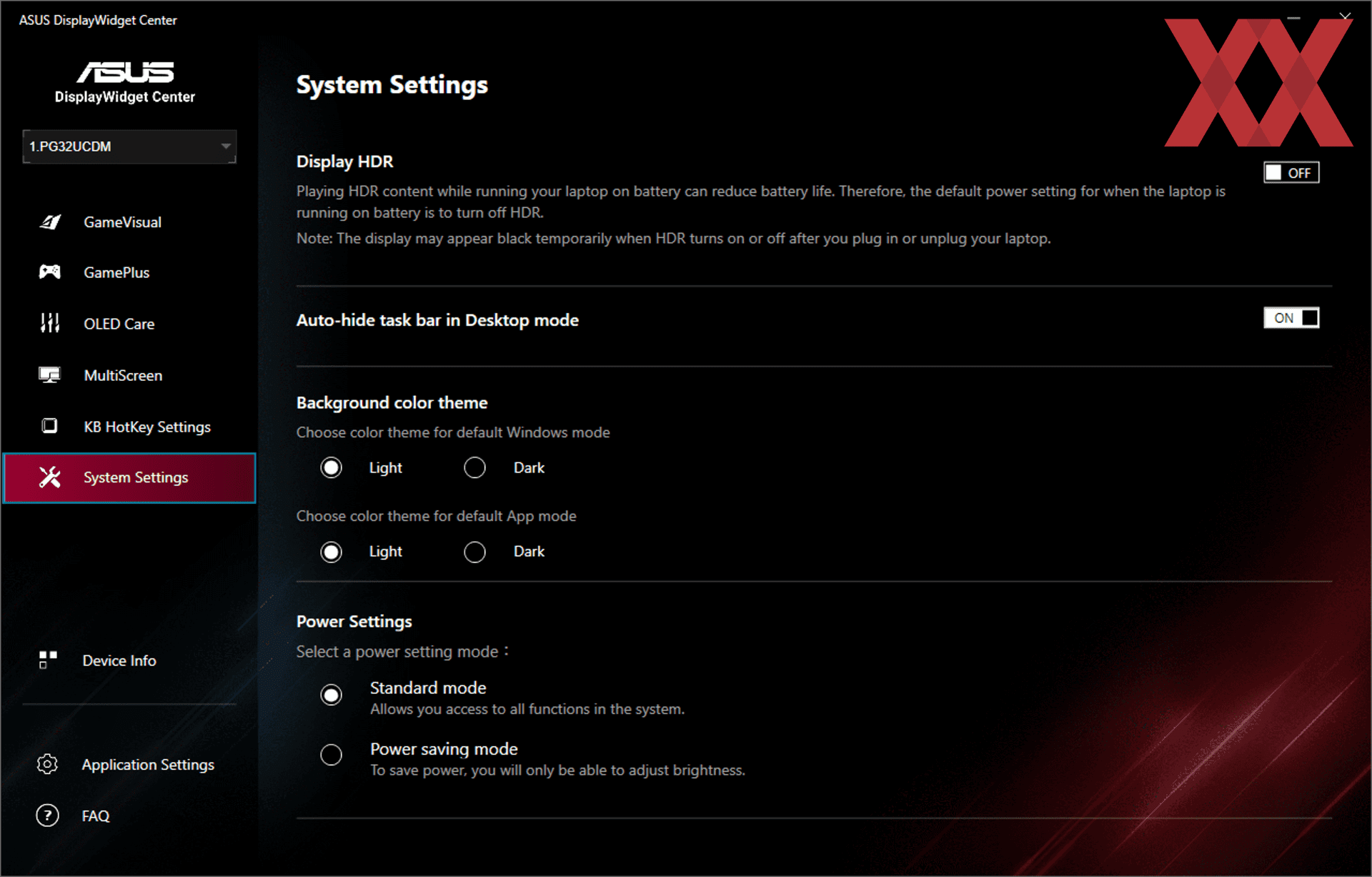Open the GameVisual menu item
Viewport: 1372px width, 877px height.
click(x=129, y=222)
